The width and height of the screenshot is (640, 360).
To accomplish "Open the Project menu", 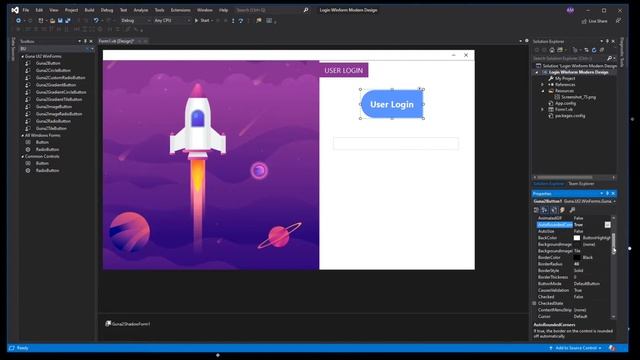I will click(x=71, y=10).
